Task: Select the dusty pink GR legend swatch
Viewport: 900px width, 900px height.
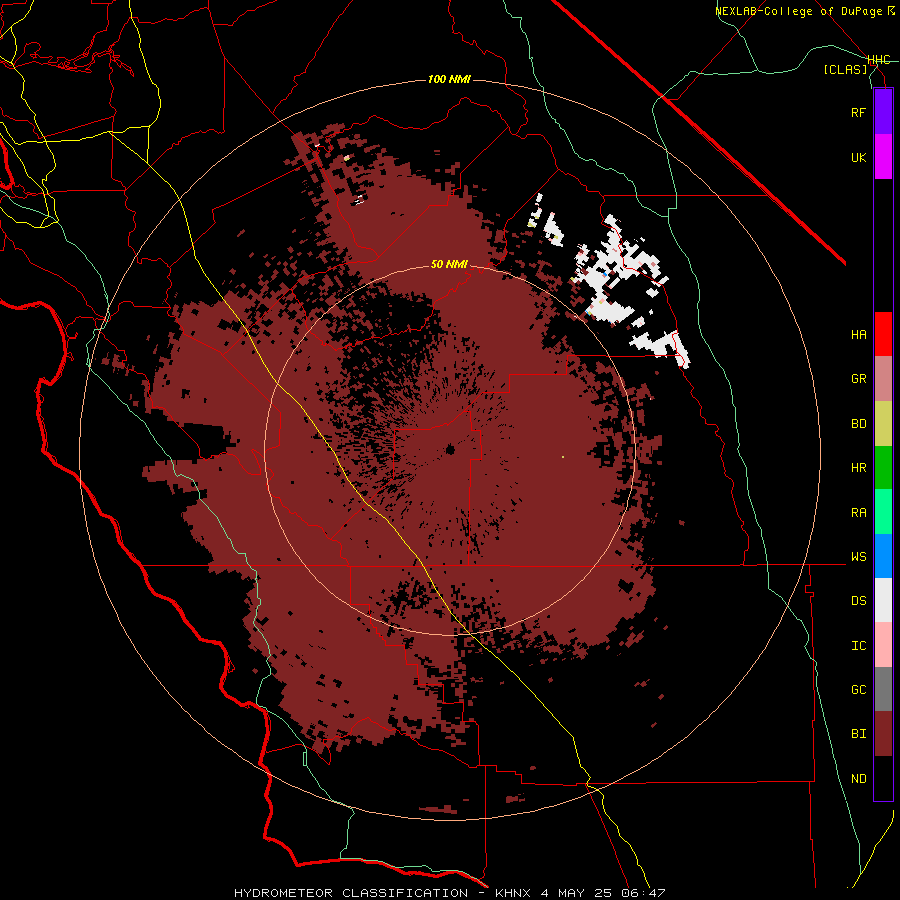Action: (x=883, y=379)
